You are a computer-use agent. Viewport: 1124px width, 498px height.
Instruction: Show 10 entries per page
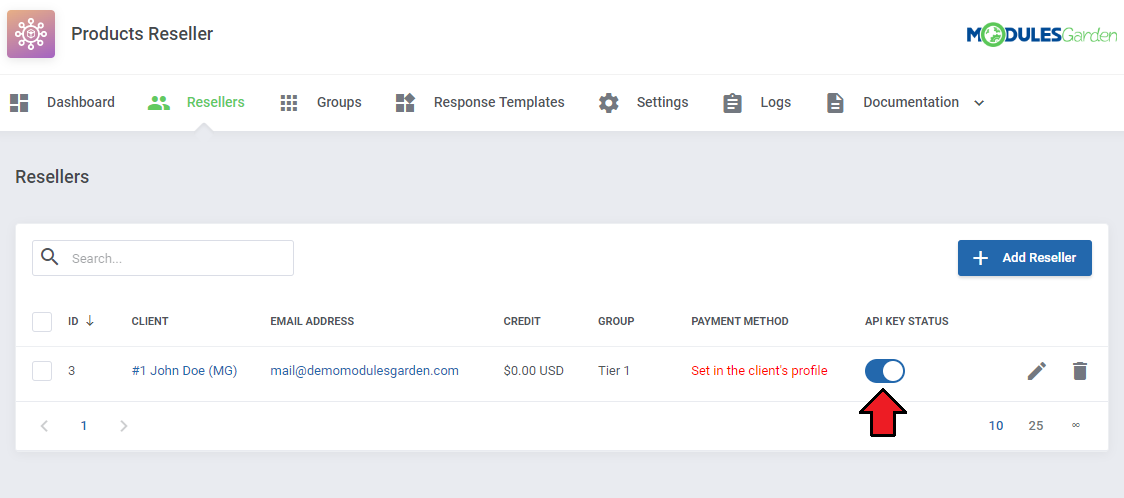point(996,426)
